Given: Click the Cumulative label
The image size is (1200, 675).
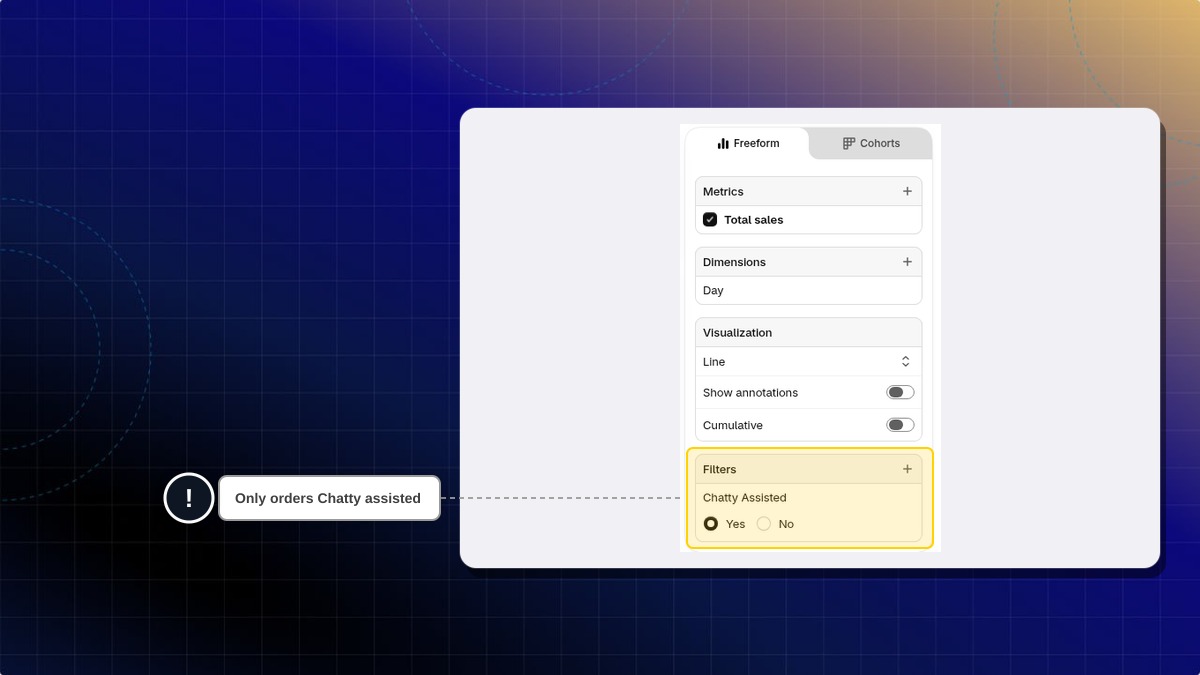Looking at the screenshot, I should (733, 426).
